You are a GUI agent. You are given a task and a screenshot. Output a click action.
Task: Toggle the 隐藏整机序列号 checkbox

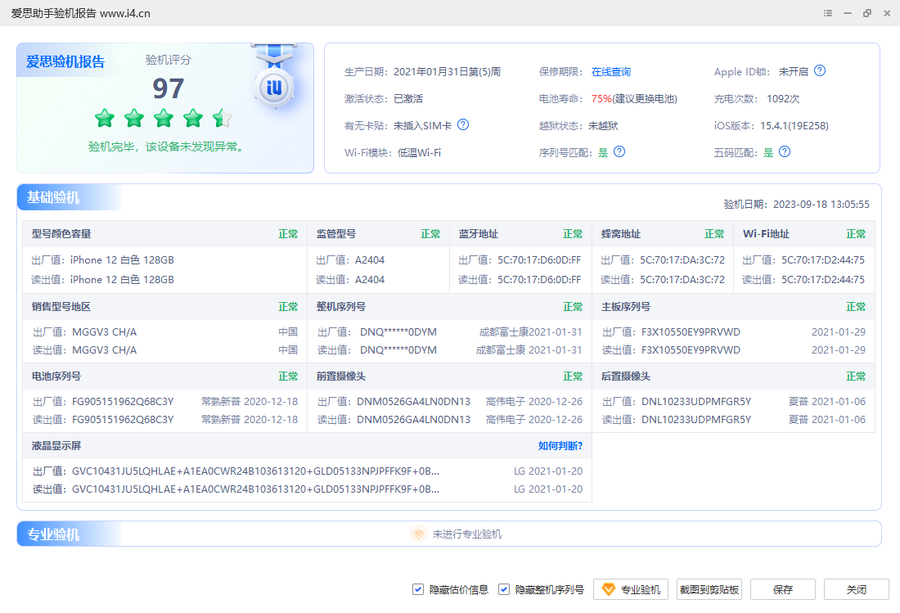point(503,589)
